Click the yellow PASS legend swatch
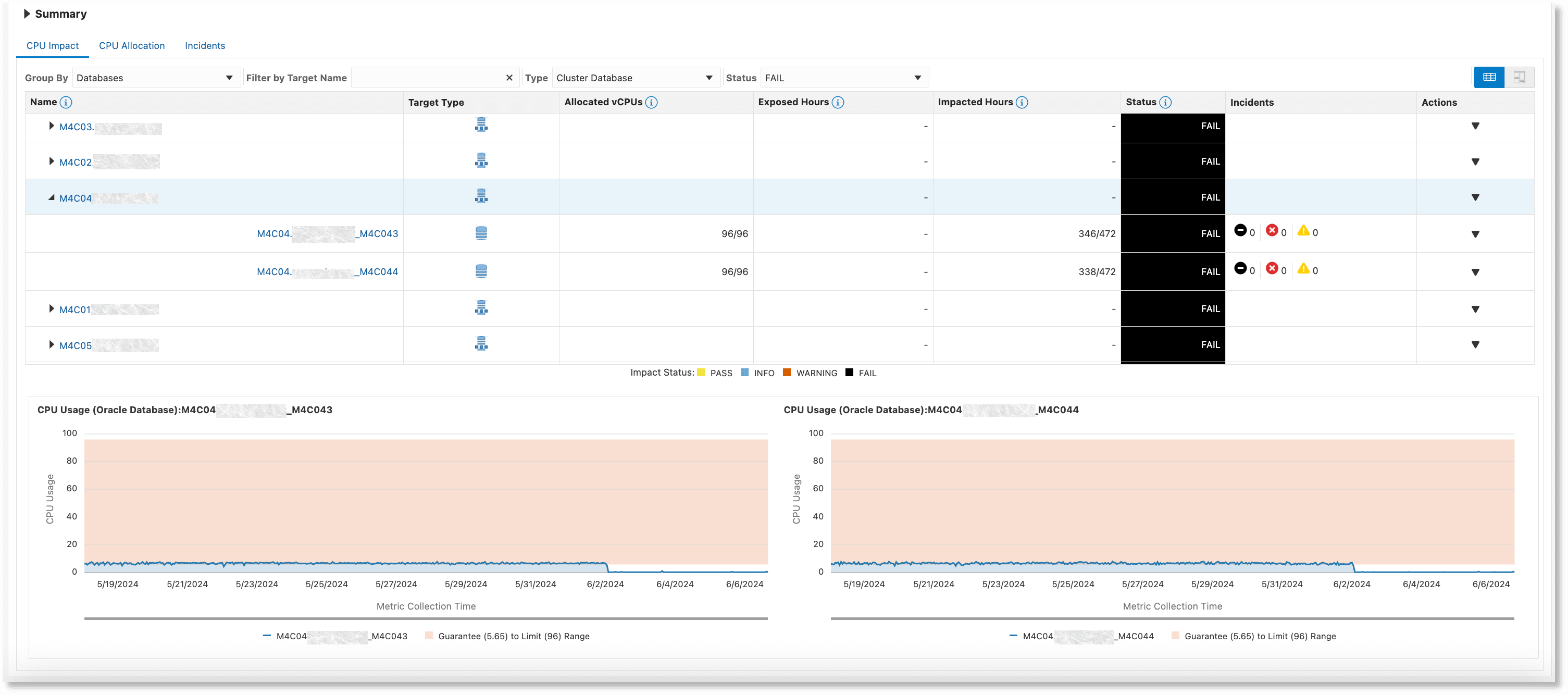The height and width of the screenshot is (695, 1568). click(x=701, y=373)
